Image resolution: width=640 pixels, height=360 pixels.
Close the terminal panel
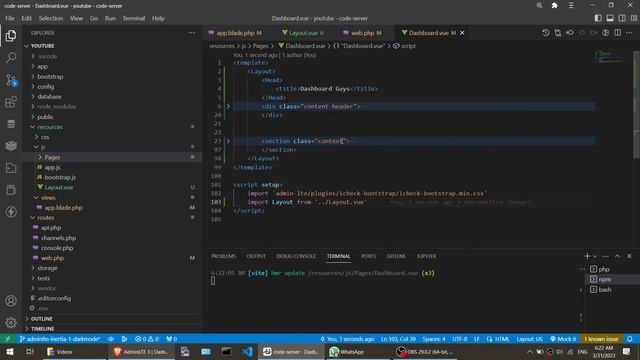(x=629, y=256)
